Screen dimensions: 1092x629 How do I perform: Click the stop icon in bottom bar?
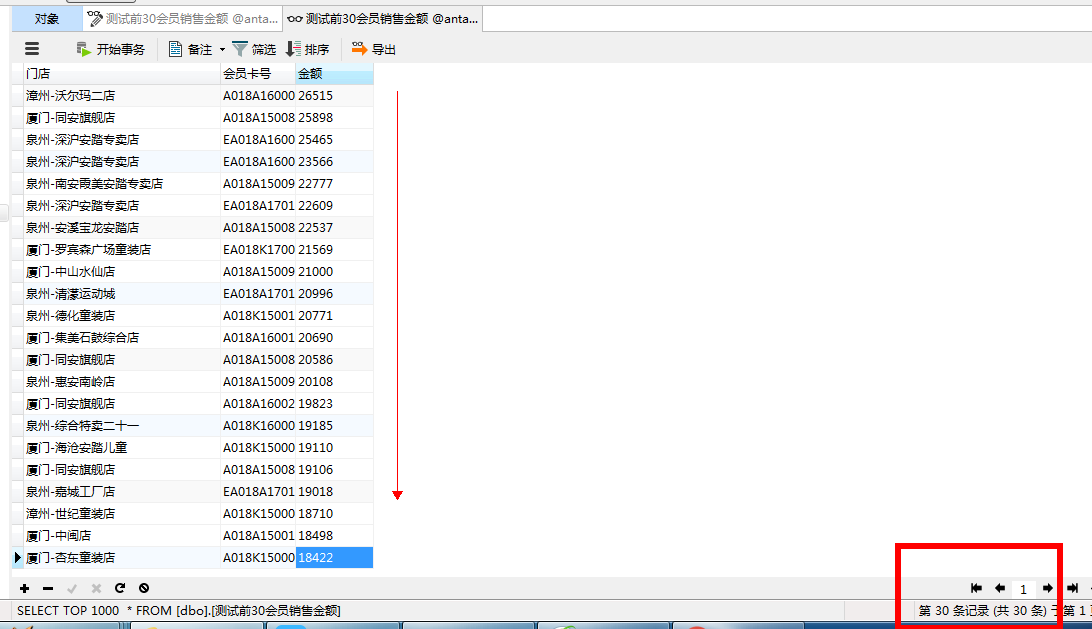[x=144, y=589]
